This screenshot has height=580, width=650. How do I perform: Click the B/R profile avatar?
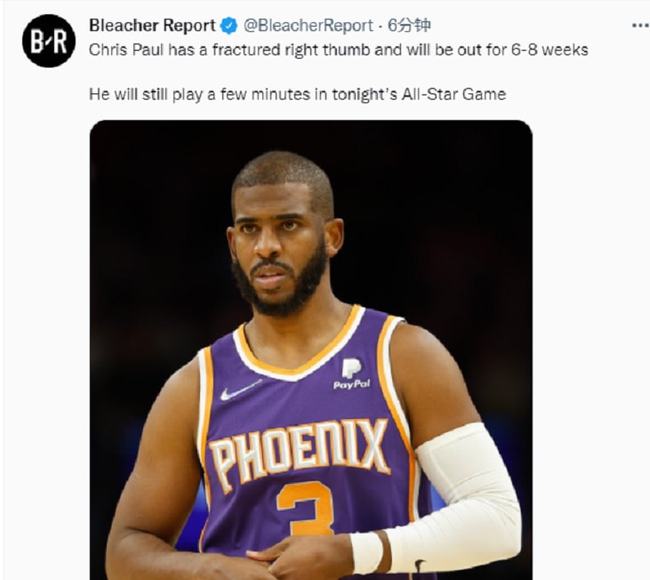[49, 41]
